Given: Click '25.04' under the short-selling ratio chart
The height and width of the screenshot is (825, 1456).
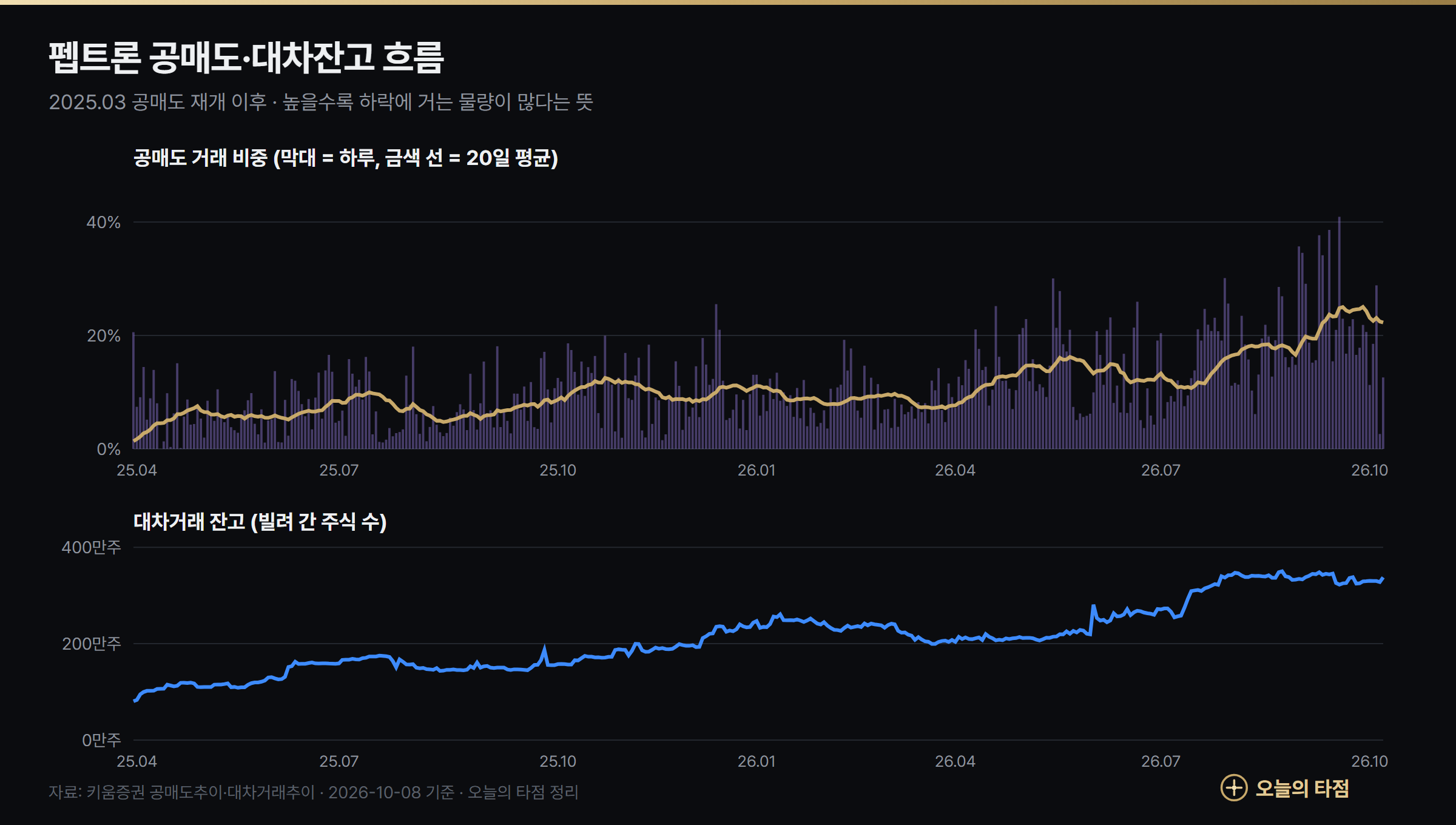Looking at the screenshot, I should (x=136, y=470).
